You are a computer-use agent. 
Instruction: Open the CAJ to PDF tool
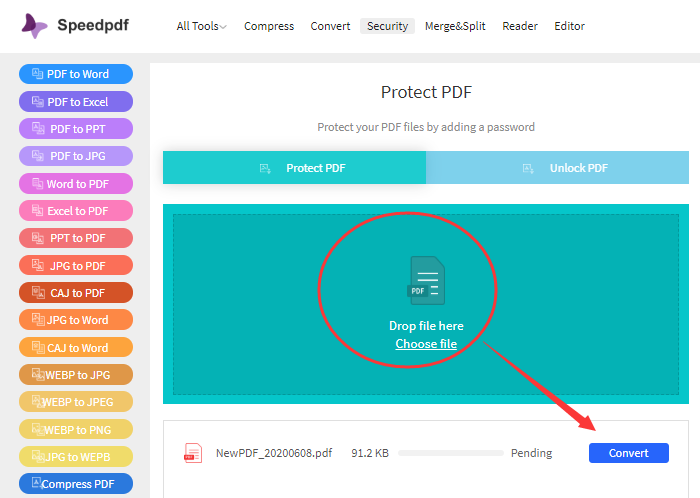pos(76,293)
